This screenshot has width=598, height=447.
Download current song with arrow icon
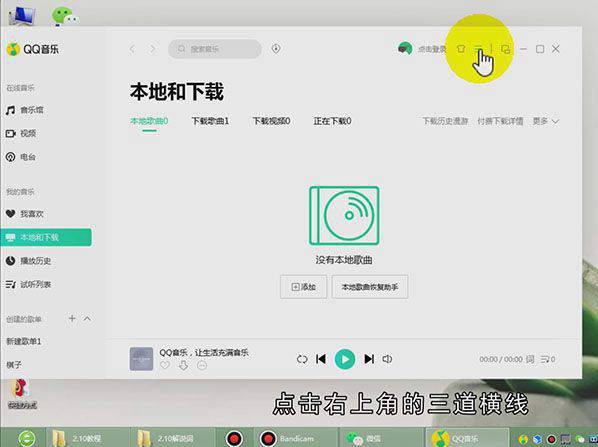pyautogui.click(x=183, y=365)
